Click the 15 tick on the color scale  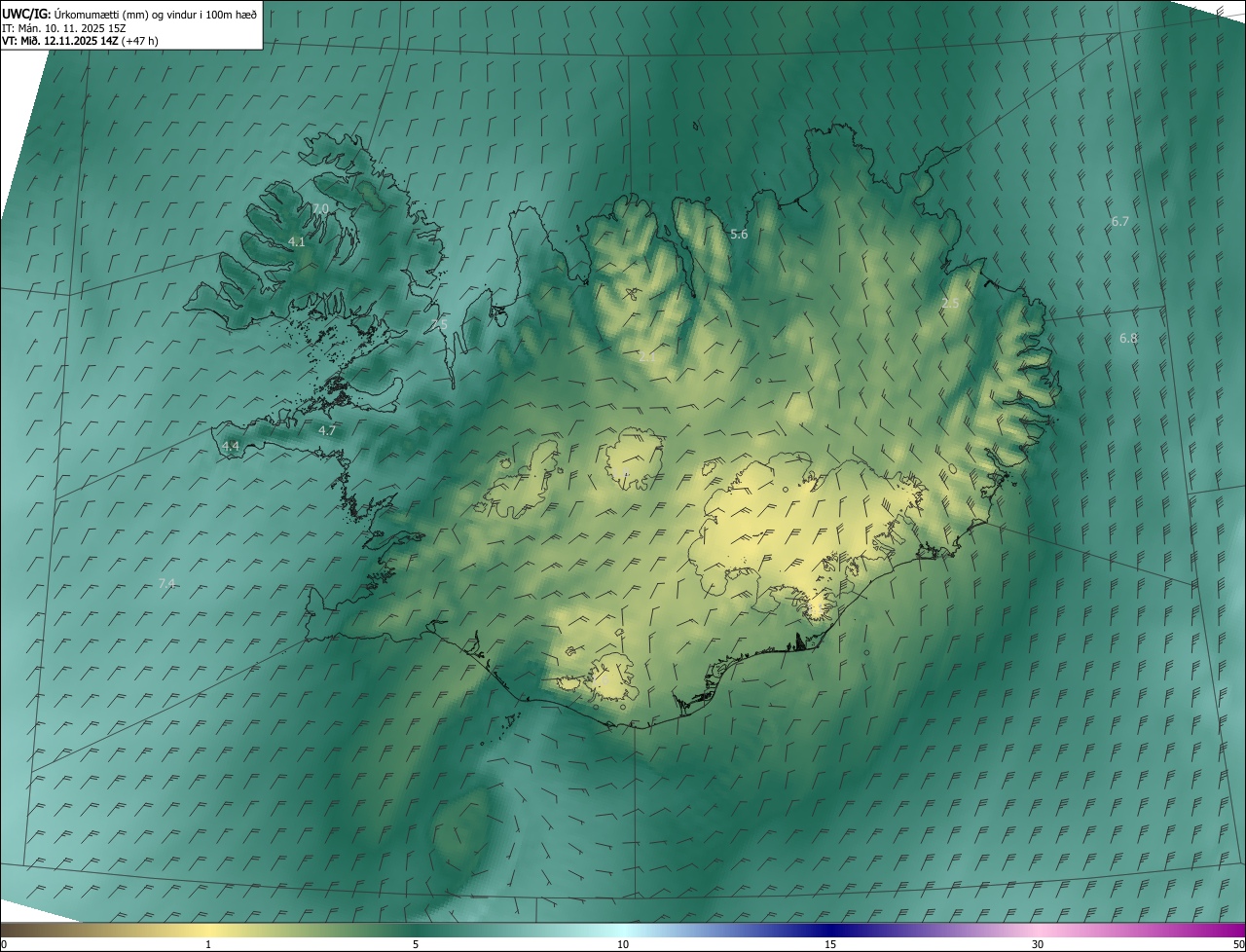830,944
